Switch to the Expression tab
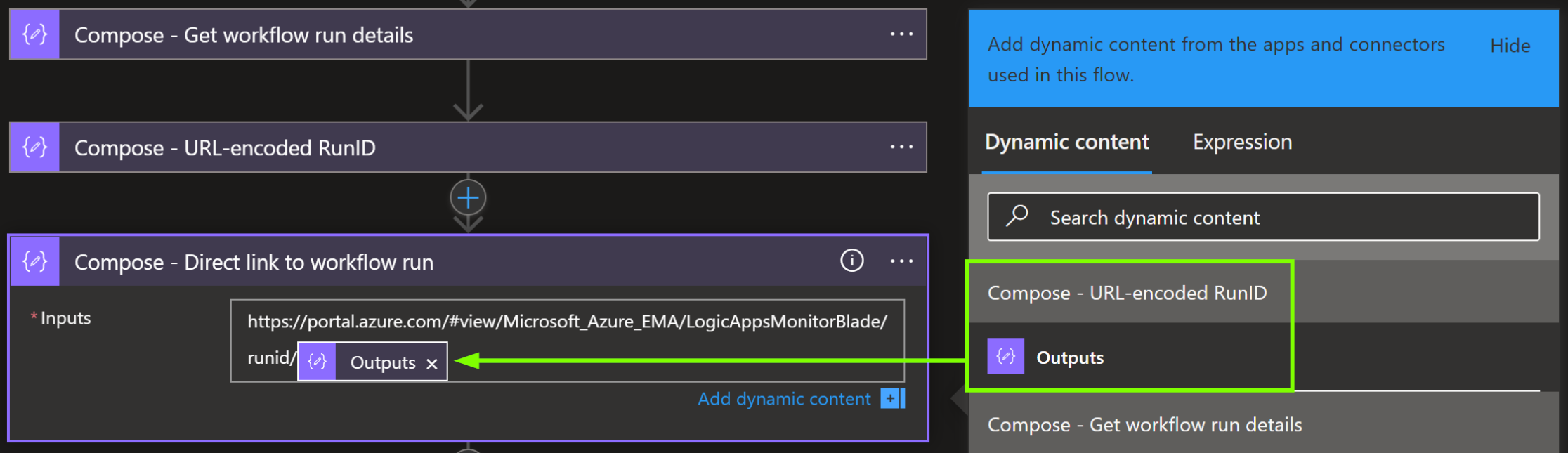The height and width of the screenshot is (453, 1568). (x=1242, y=143)
